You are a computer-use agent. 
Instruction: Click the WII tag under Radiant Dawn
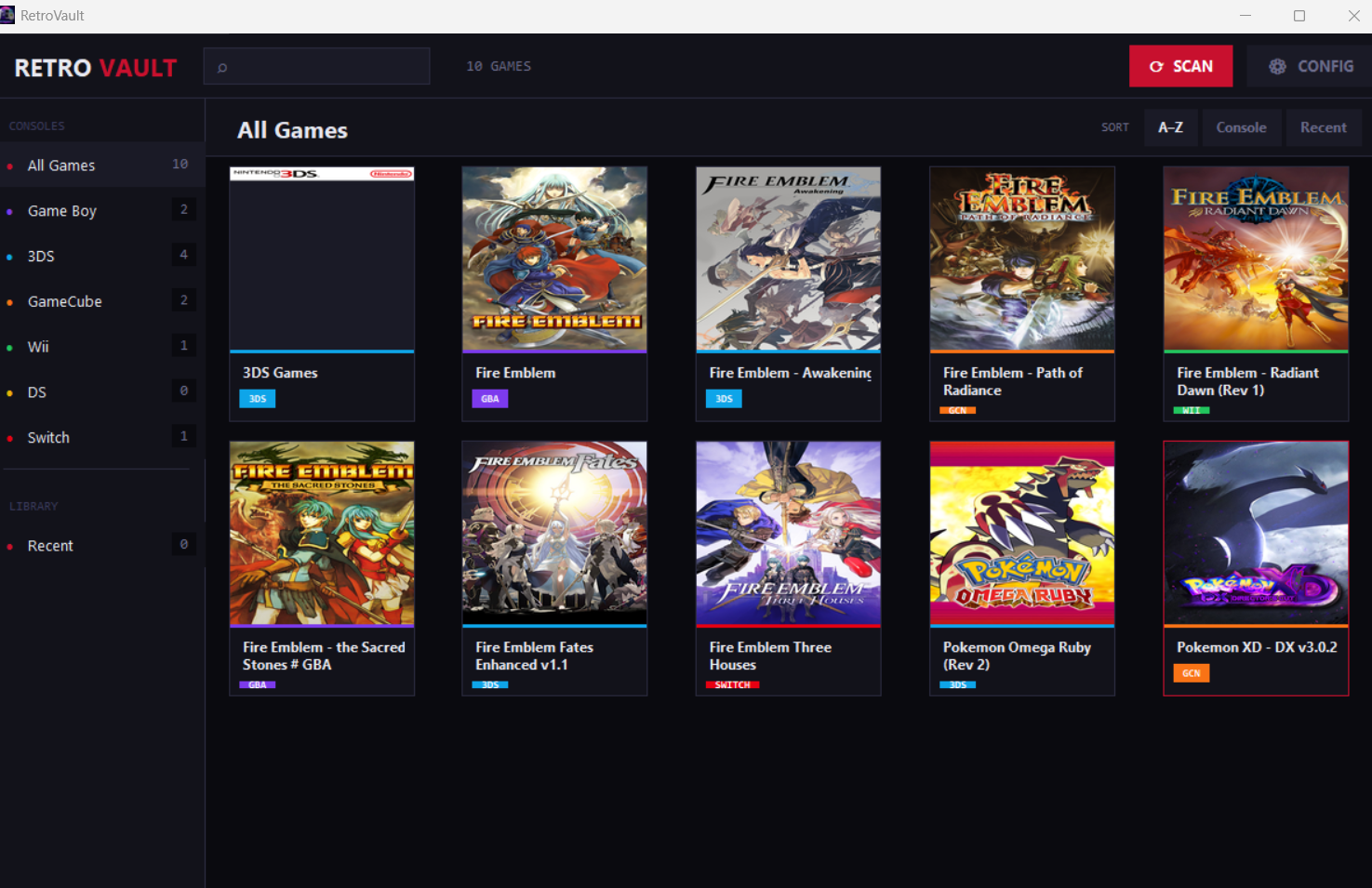click(x=1192, y=410)
